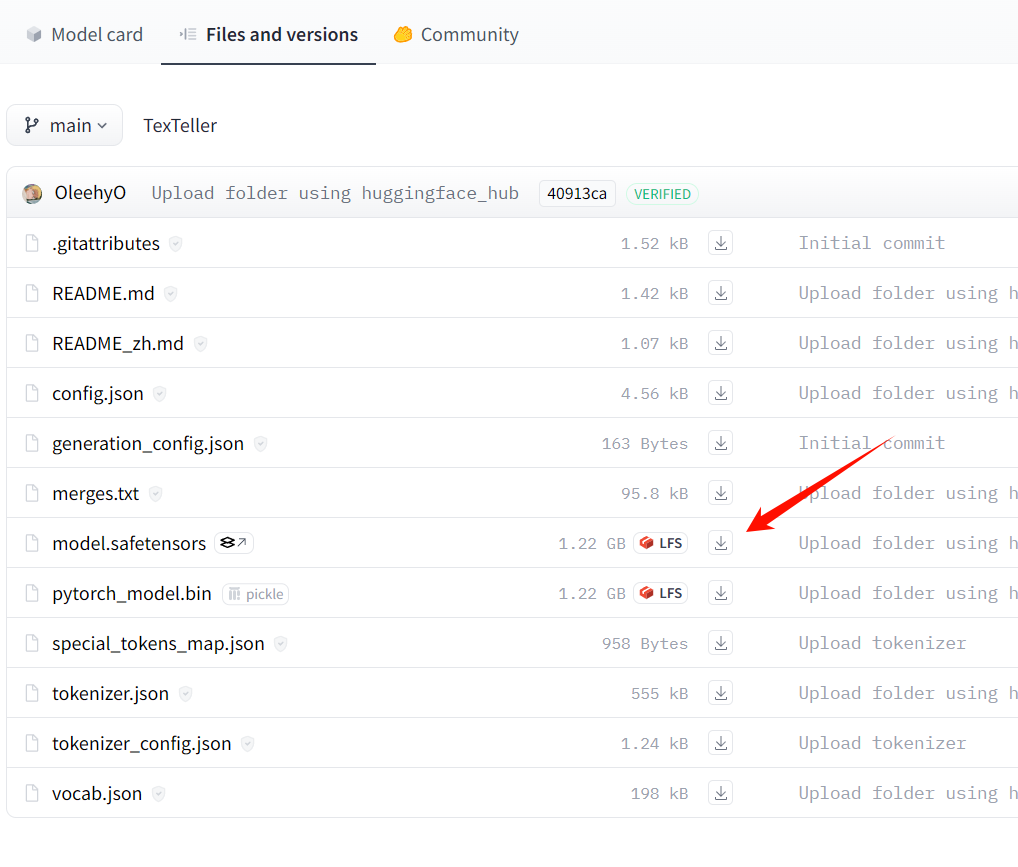Viewport: 1018px width, 867px height.
Task: Click the LFS badge on model.safetensors row
Action: point(661,543)
